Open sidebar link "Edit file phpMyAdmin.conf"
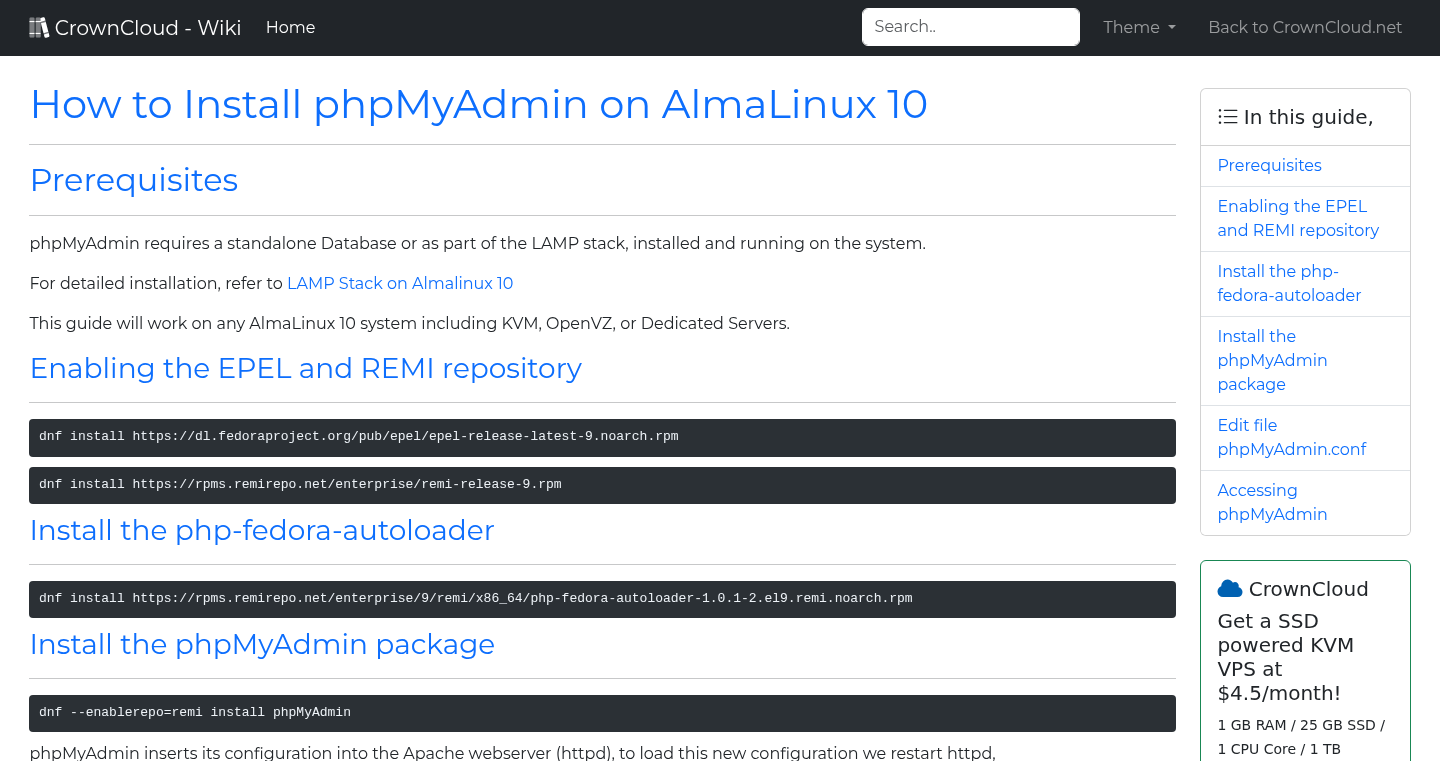Screen dimensions: 1440x761 [1291, 437]
